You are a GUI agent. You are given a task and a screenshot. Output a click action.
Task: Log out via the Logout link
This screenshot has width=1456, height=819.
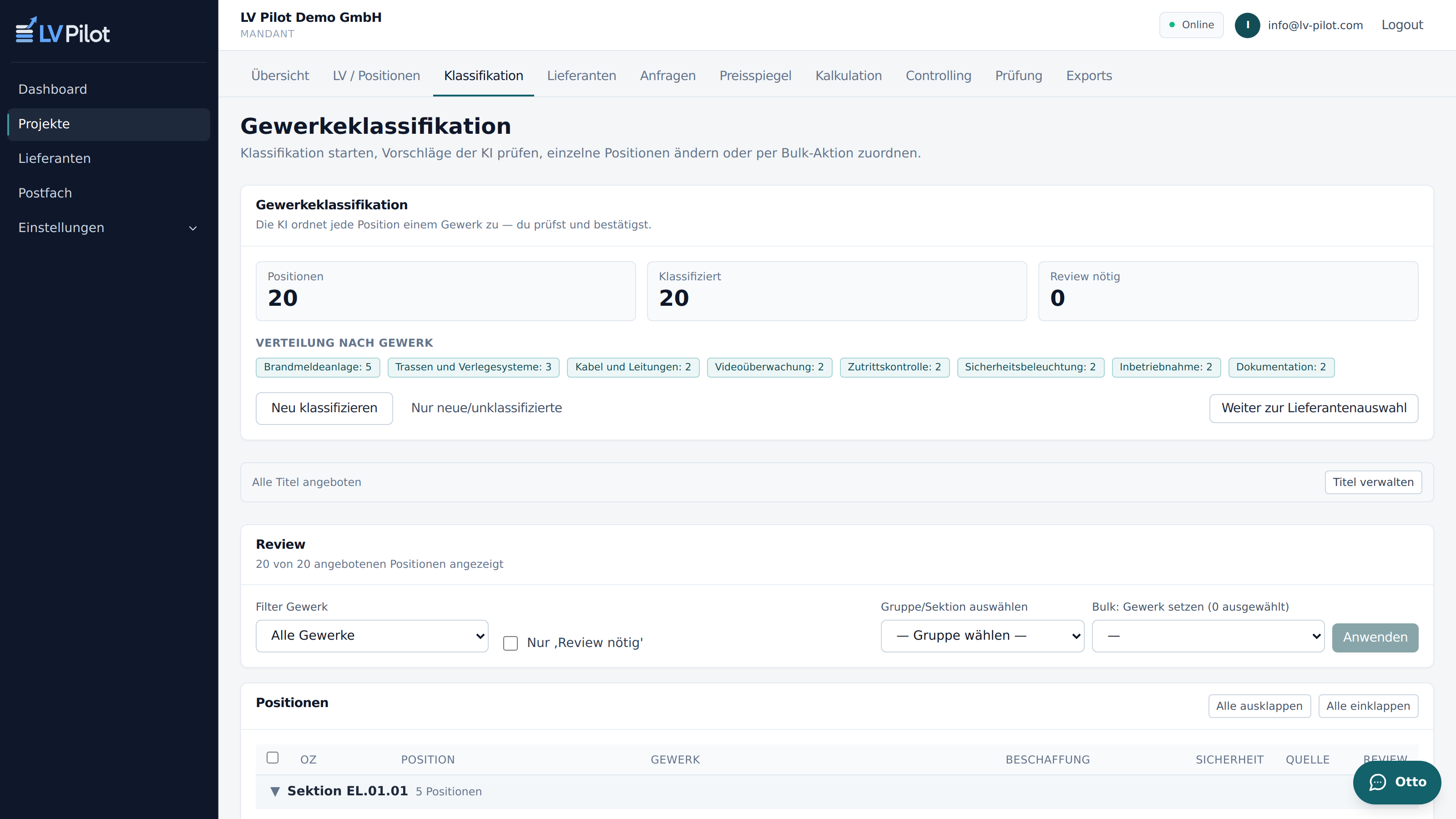pyautogui.click(x=1402, y=25)
